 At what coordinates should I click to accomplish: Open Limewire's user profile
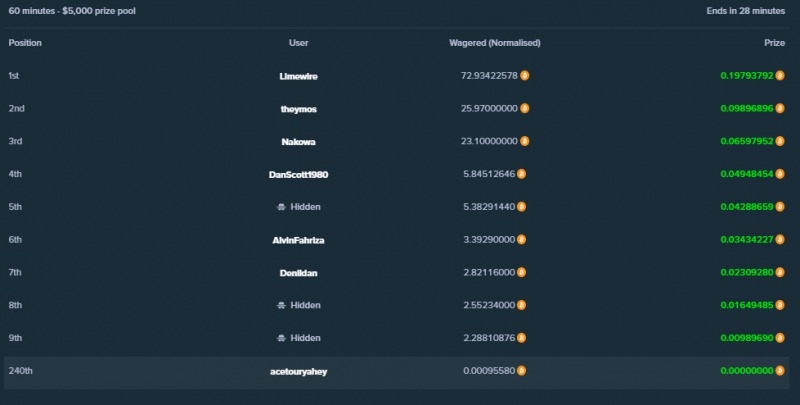pos(298,76)
